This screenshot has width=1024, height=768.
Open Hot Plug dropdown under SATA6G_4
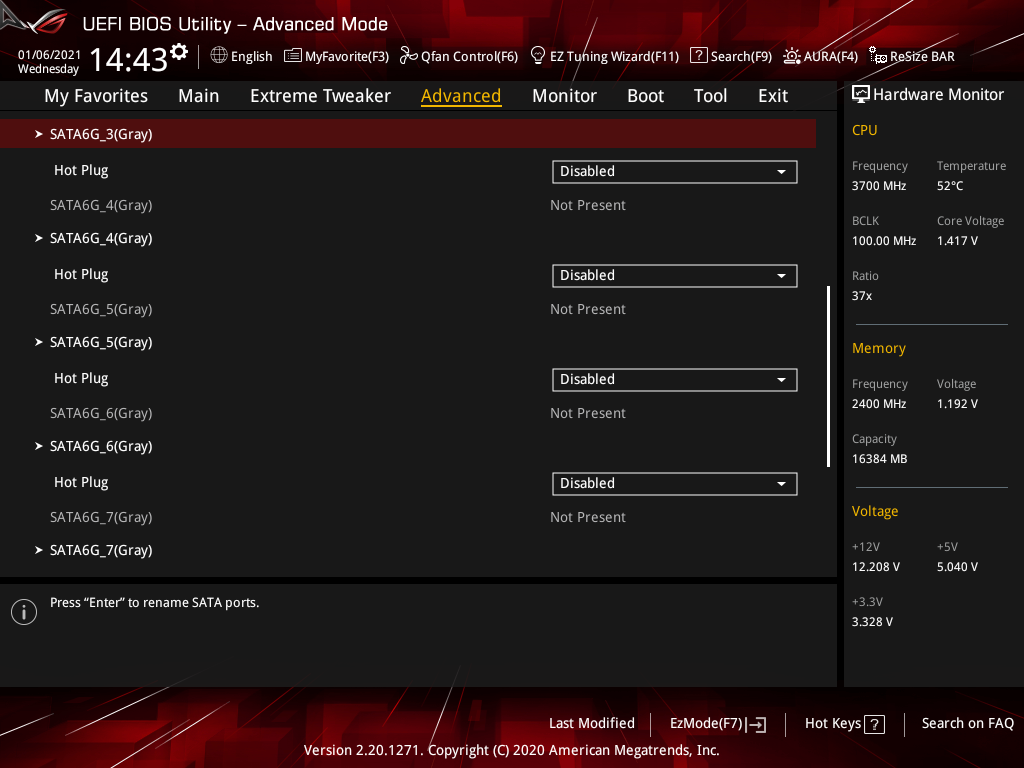675,276
